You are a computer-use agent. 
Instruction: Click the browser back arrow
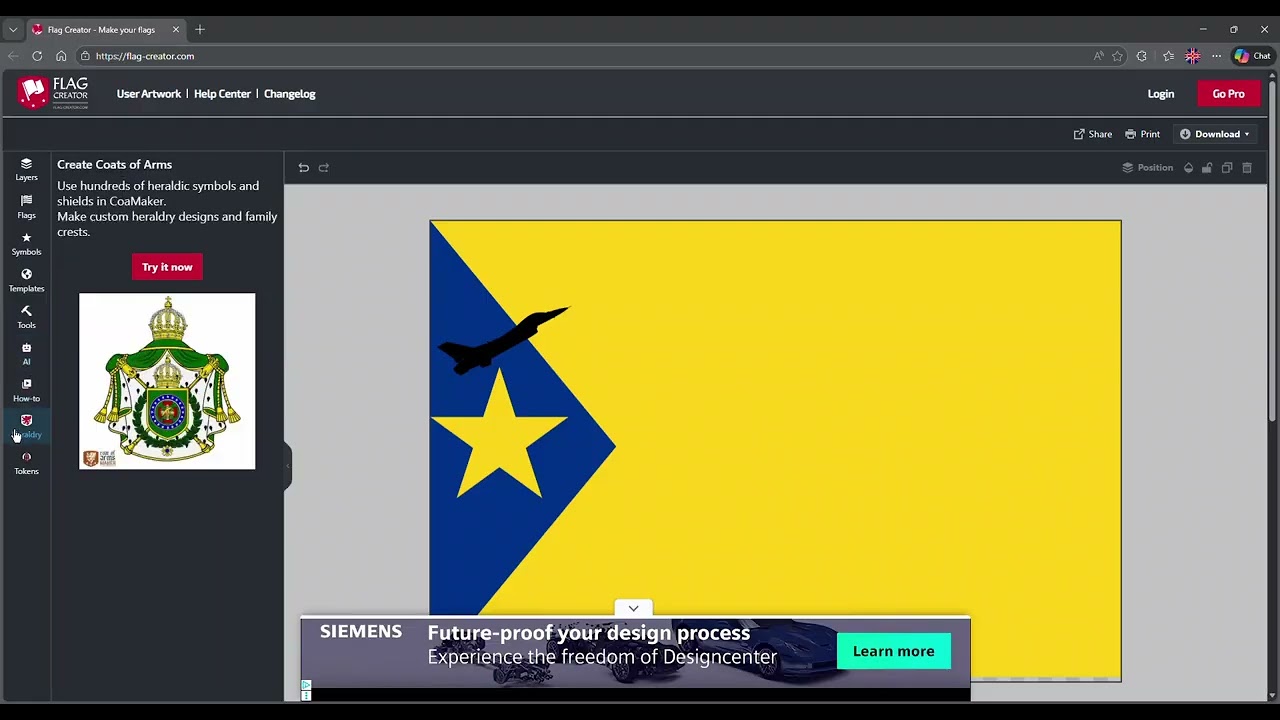coord(13,56)
